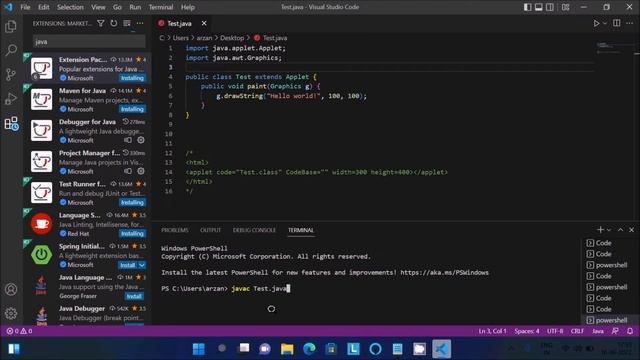Open the Extensions view icon

11,124
